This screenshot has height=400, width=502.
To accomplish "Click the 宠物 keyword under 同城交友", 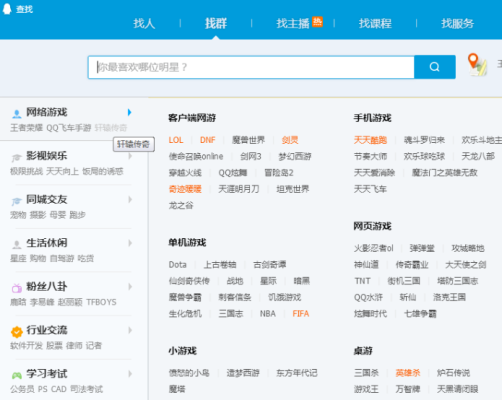I will tap(18, 215).
